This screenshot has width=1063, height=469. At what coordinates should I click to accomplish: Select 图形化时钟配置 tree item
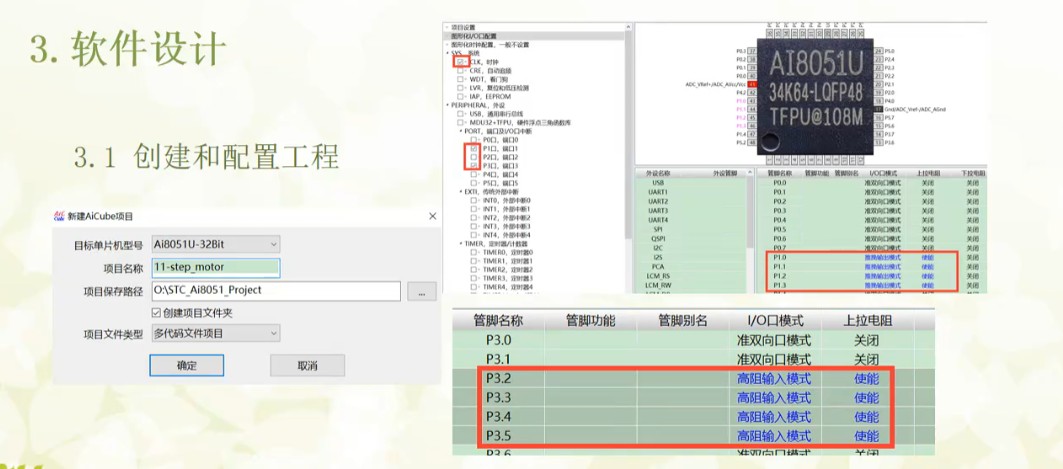(x=490, y=45)
